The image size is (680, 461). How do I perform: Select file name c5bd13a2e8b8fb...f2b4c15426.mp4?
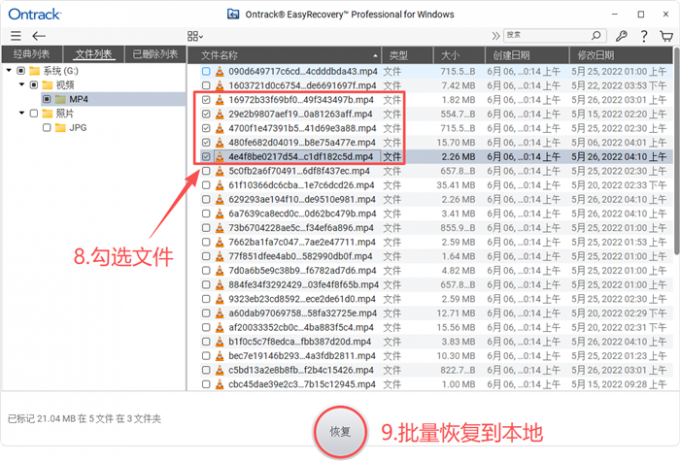[301, 370]
